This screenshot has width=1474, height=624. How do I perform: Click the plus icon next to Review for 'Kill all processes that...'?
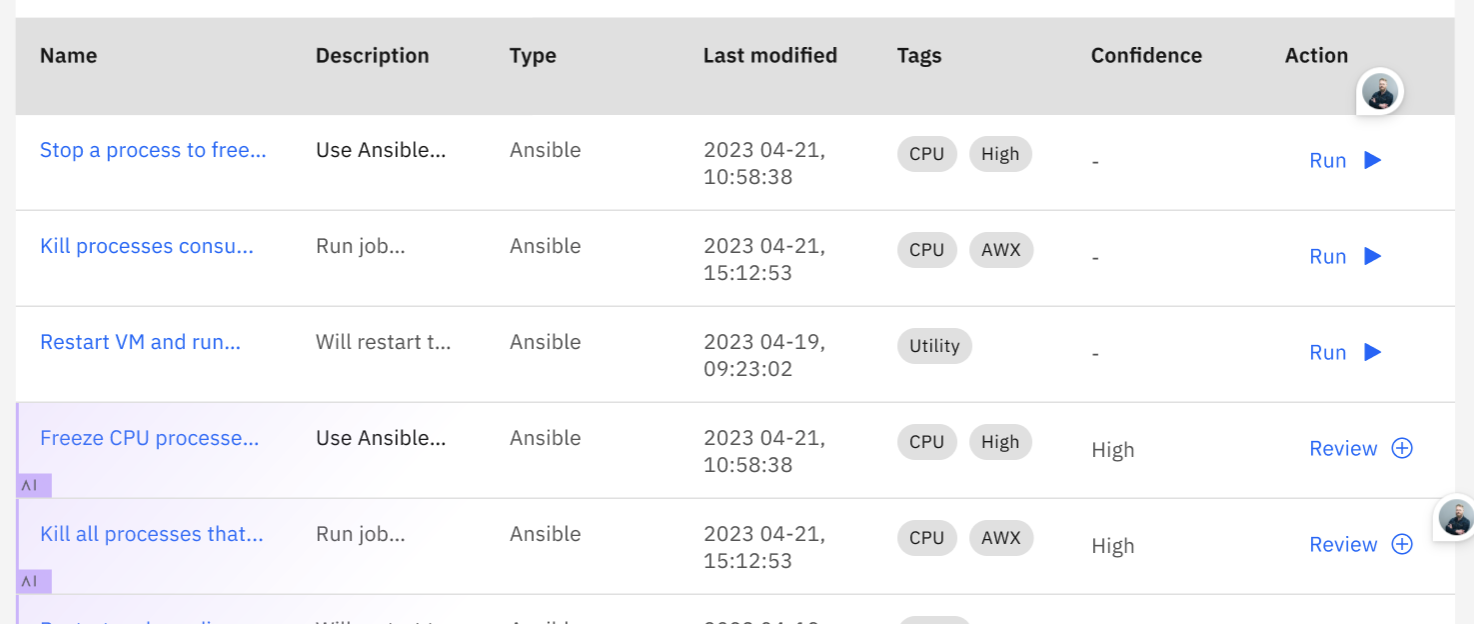pos(1403,544)
